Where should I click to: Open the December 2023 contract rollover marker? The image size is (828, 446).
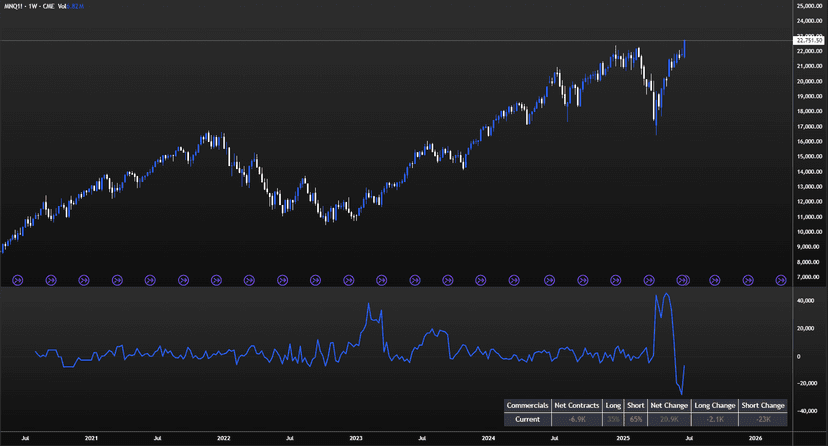(481, 280)
